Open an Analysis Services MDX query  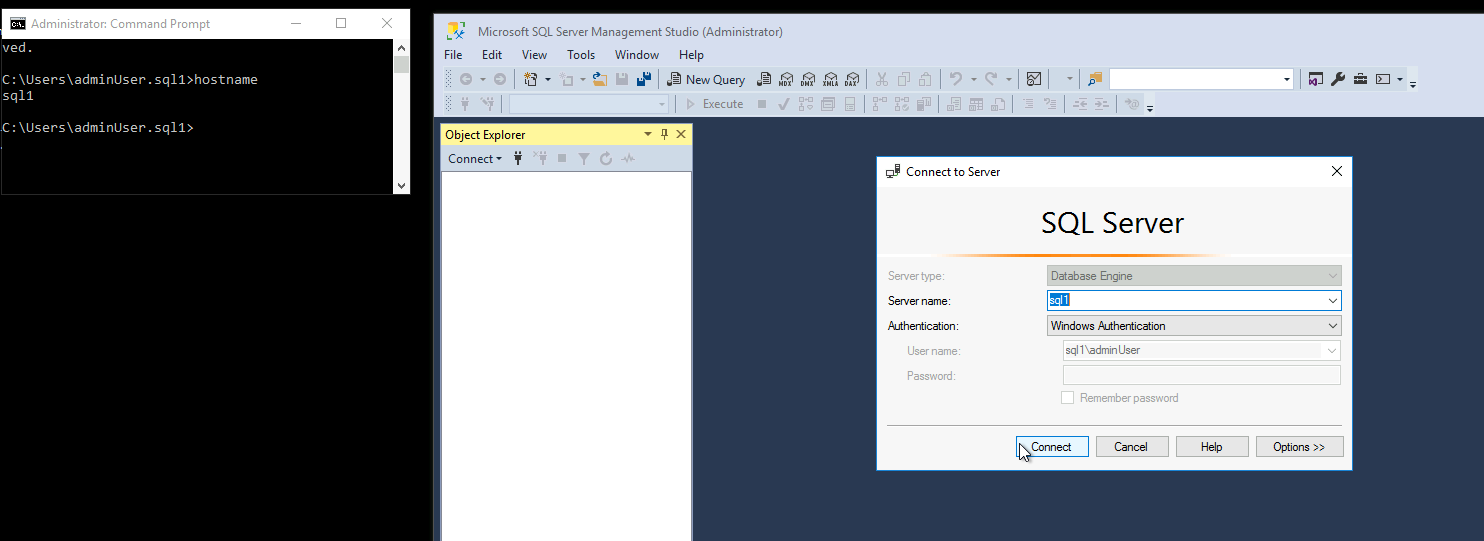[785, 79]
